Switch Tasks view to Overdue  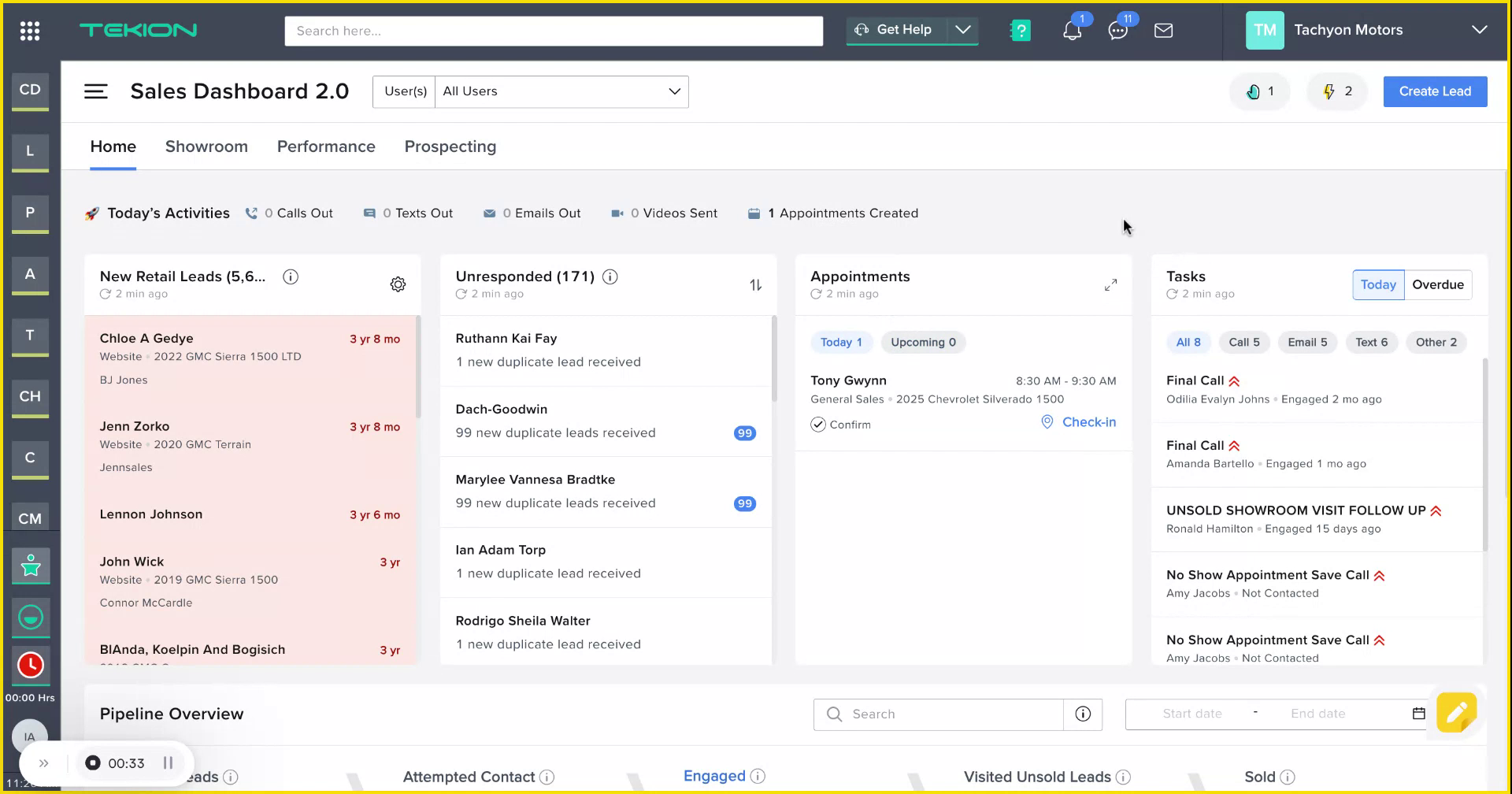pyautogui.click(x=1438, y=284)
